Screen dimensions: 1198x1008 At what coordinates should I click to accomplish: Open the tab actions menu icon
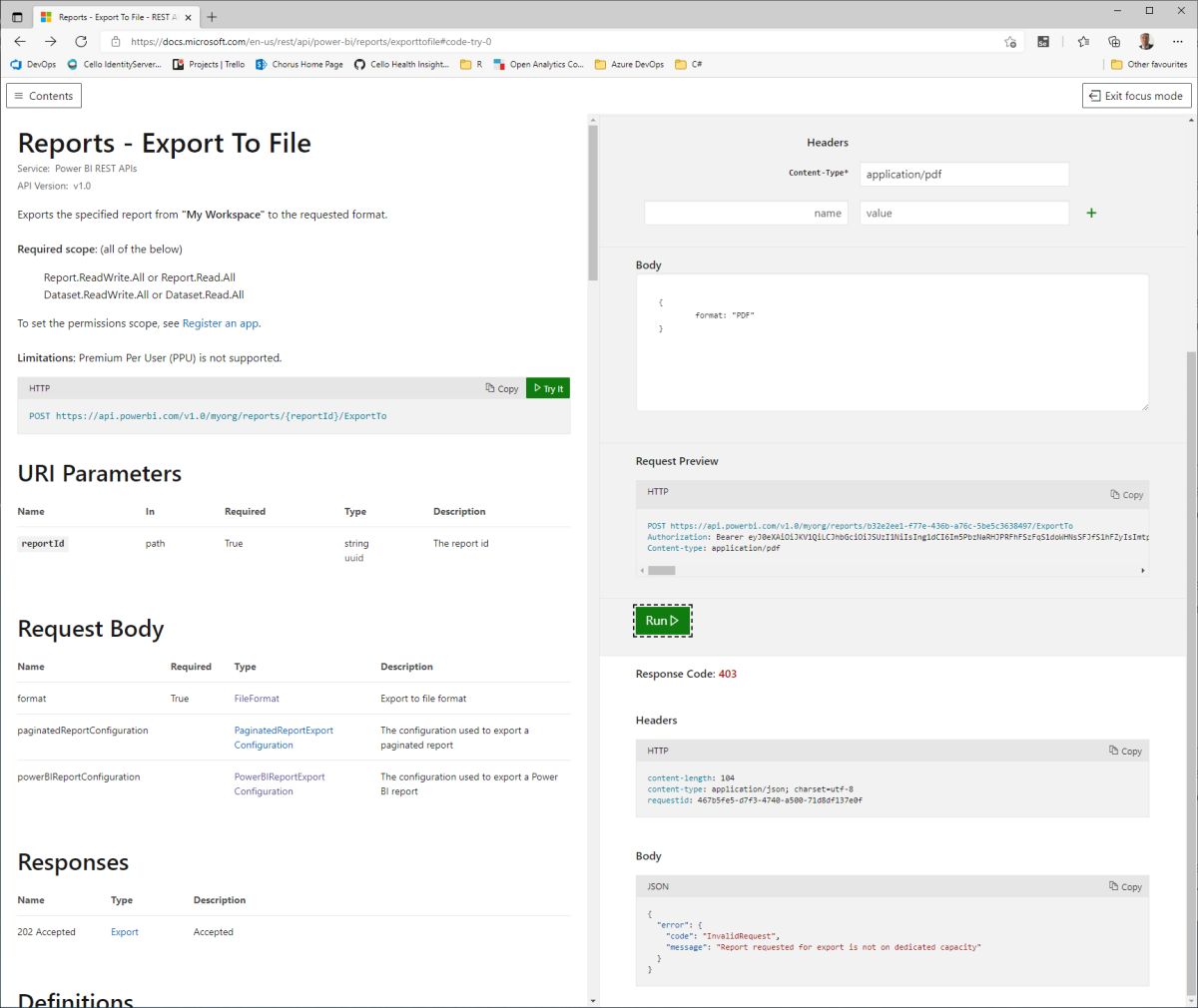[16, 17]
